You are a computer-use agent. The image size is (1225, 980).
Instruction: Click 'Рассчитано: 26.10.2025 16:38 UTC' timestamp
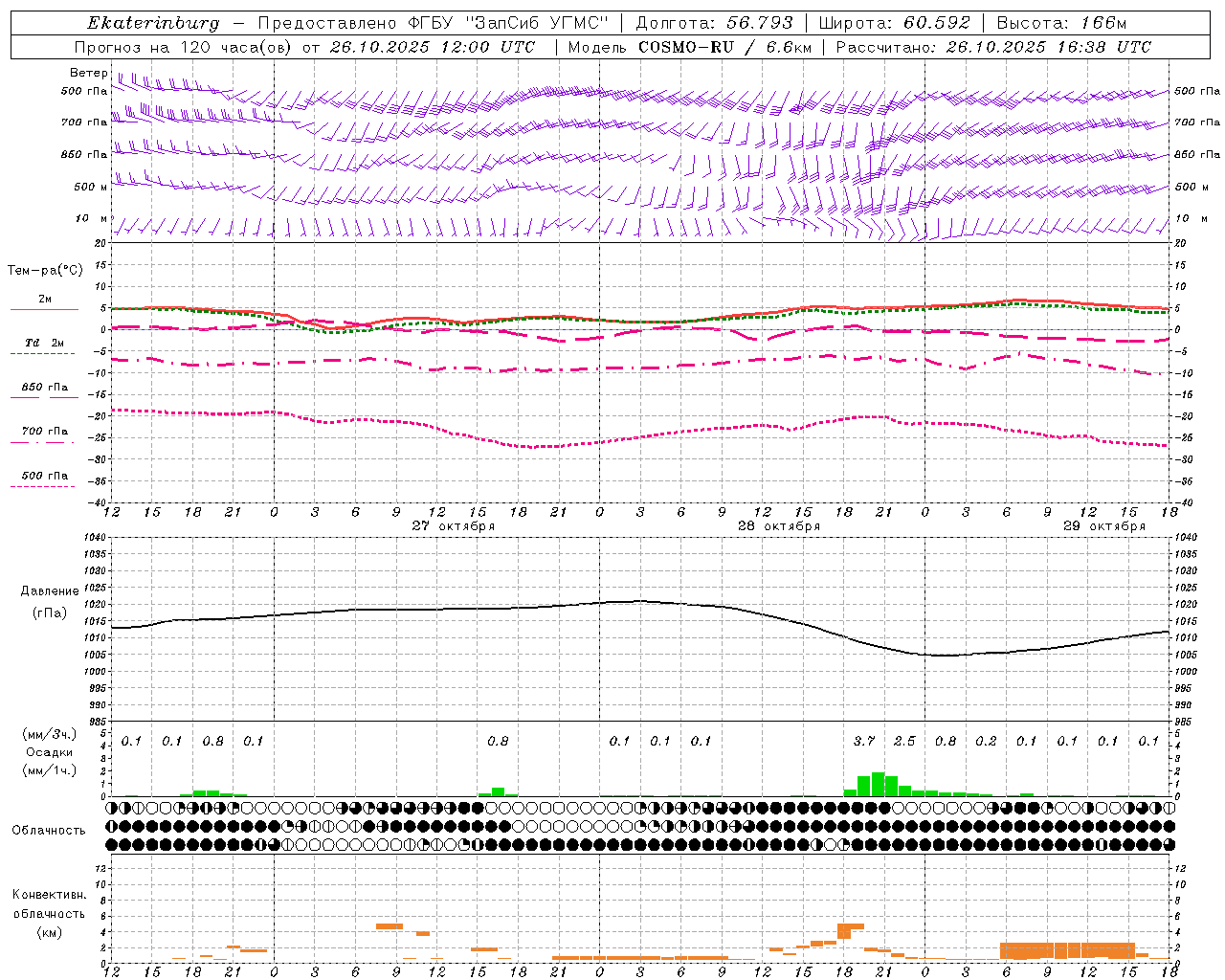[x=993, y=47]
